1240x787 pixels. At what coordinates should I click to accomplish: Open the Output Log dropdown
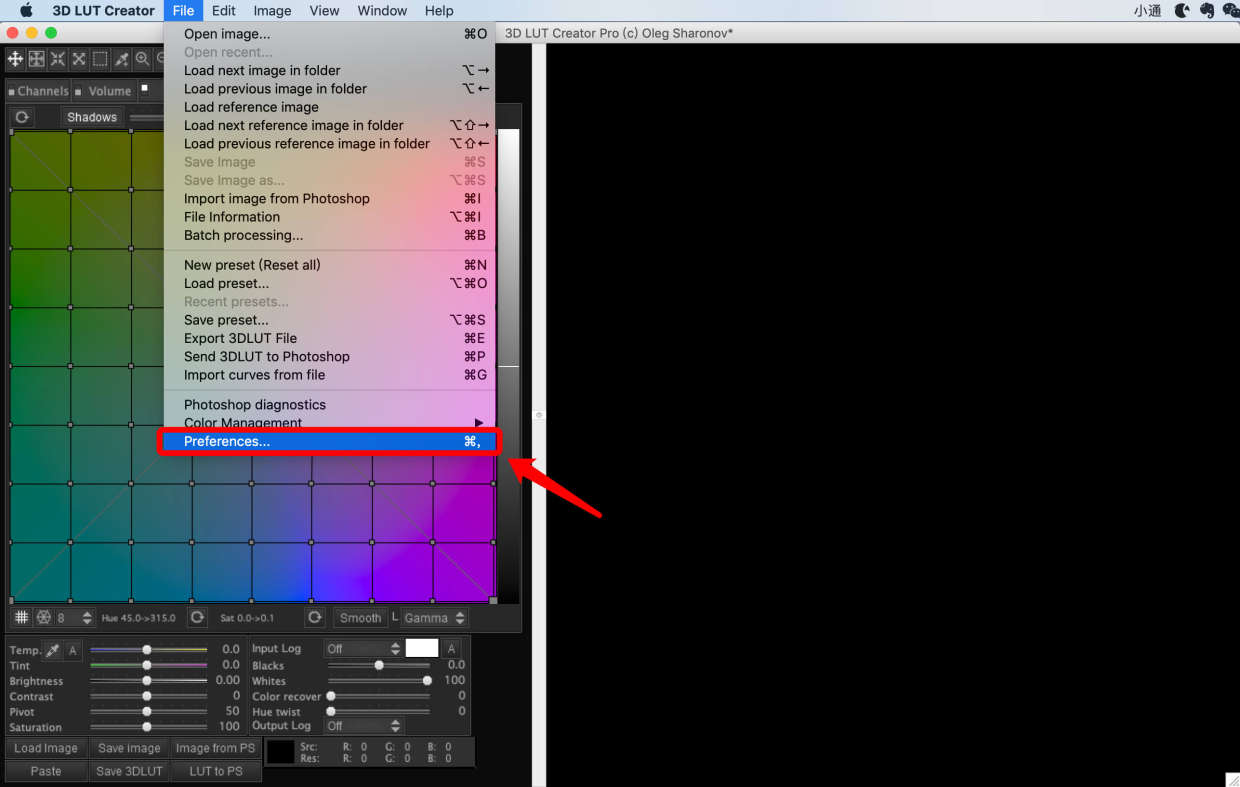coord(363,726)
